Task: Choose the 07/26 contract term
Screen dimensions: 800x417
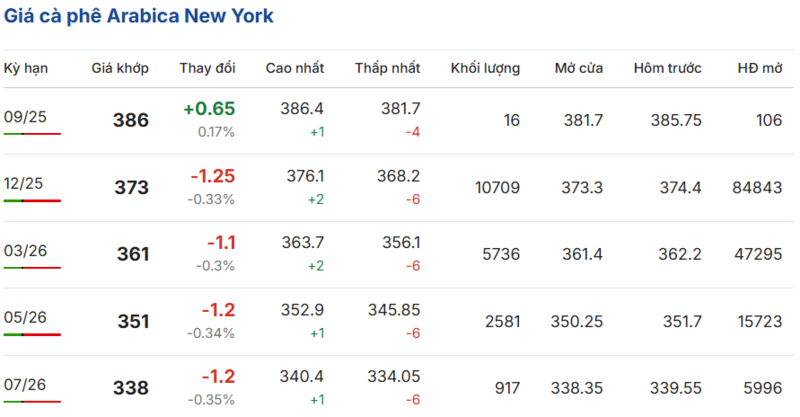Action: pos(25,384)
